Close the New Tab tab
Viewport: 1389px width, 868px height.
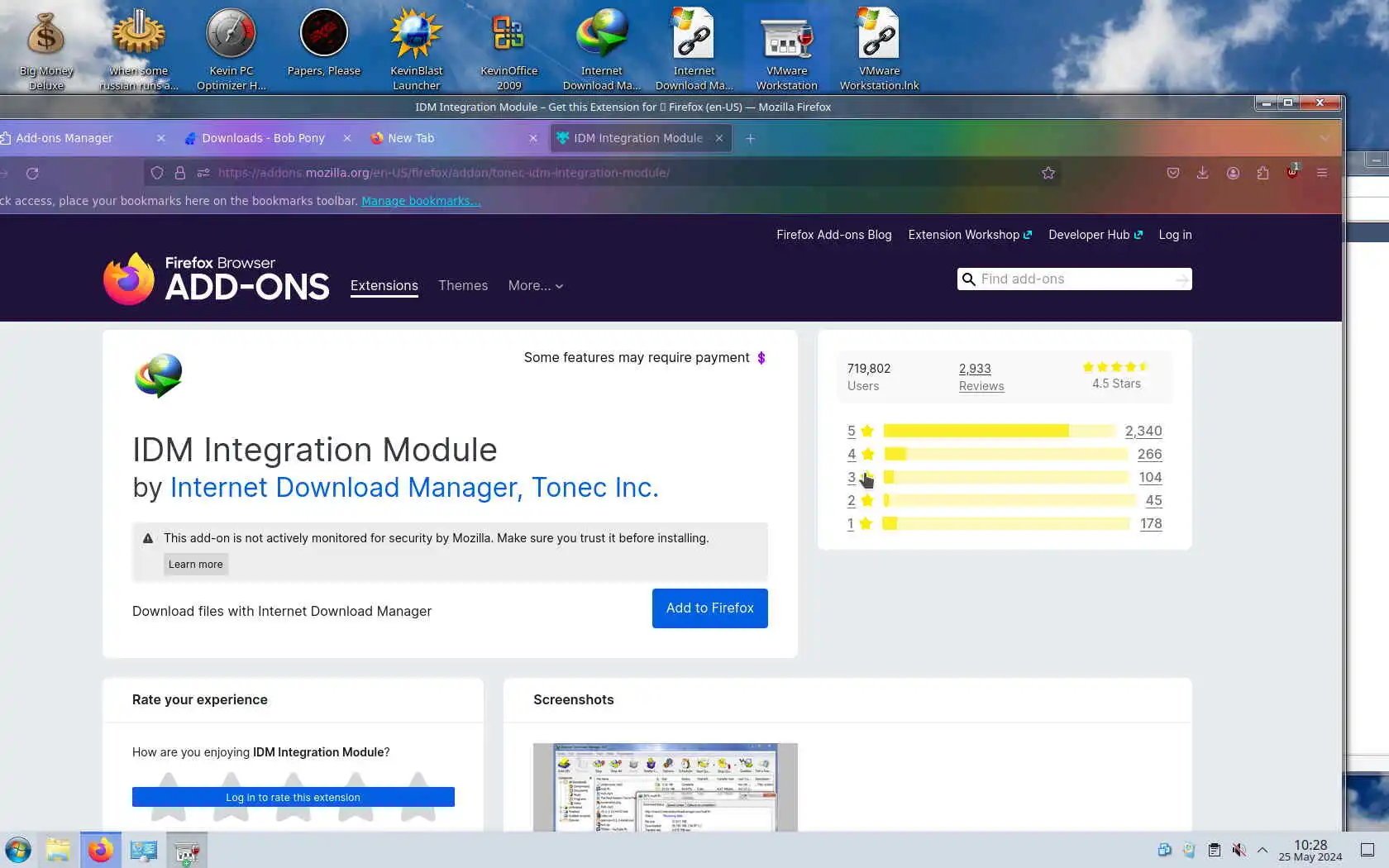(x=533, y=138)
